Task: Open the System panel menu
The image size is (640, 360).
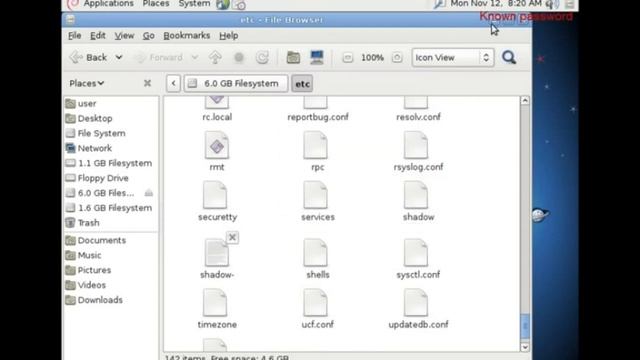Action: point(194,4)
